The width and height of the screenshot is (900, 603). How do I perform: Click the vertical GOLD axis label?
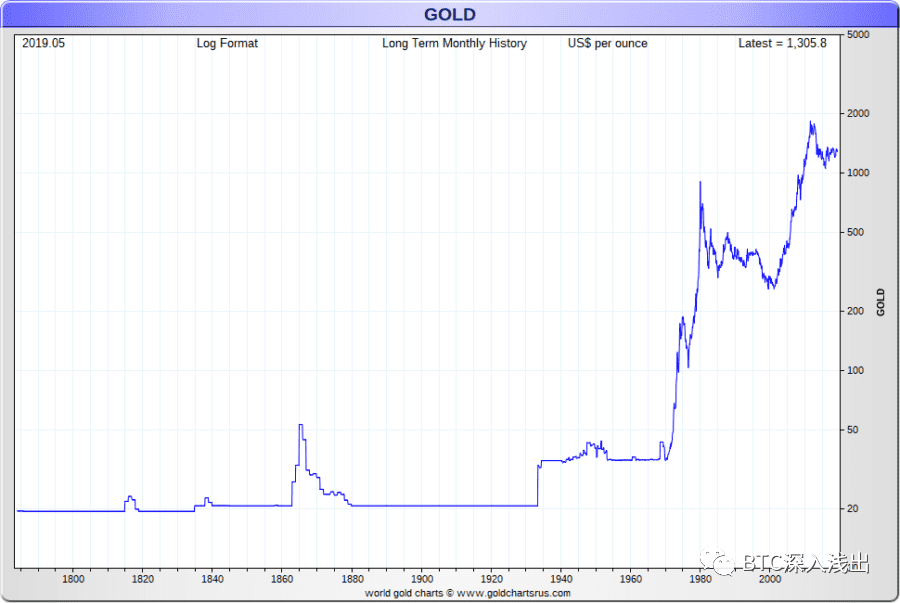pyautogui.click(x=880, y=302)
